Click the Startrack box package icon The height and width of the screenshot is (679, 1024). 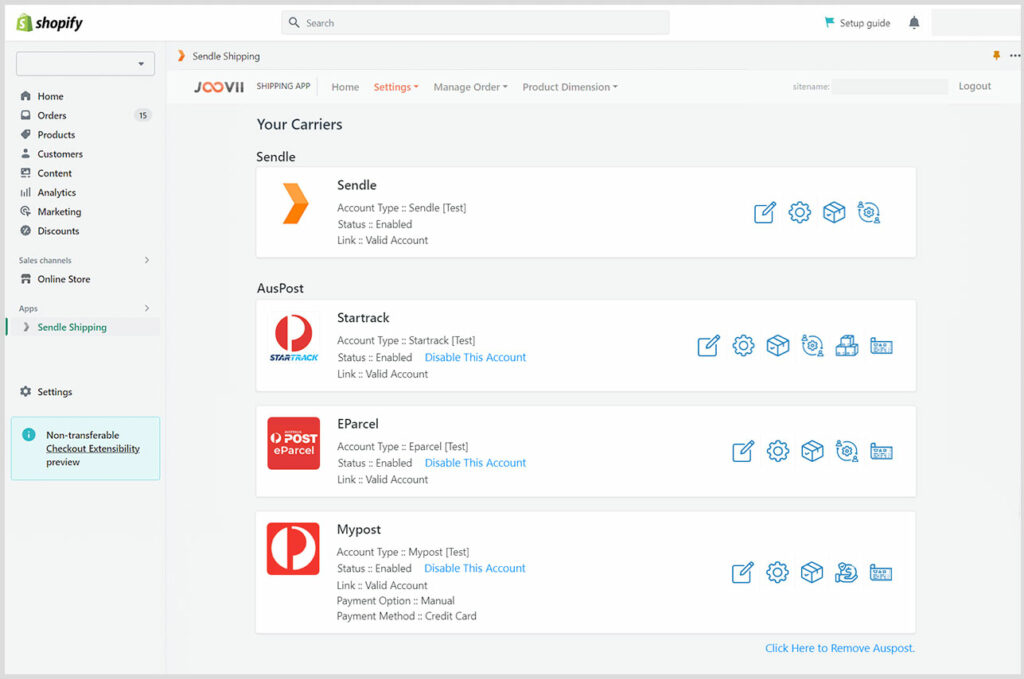[778, 345]
